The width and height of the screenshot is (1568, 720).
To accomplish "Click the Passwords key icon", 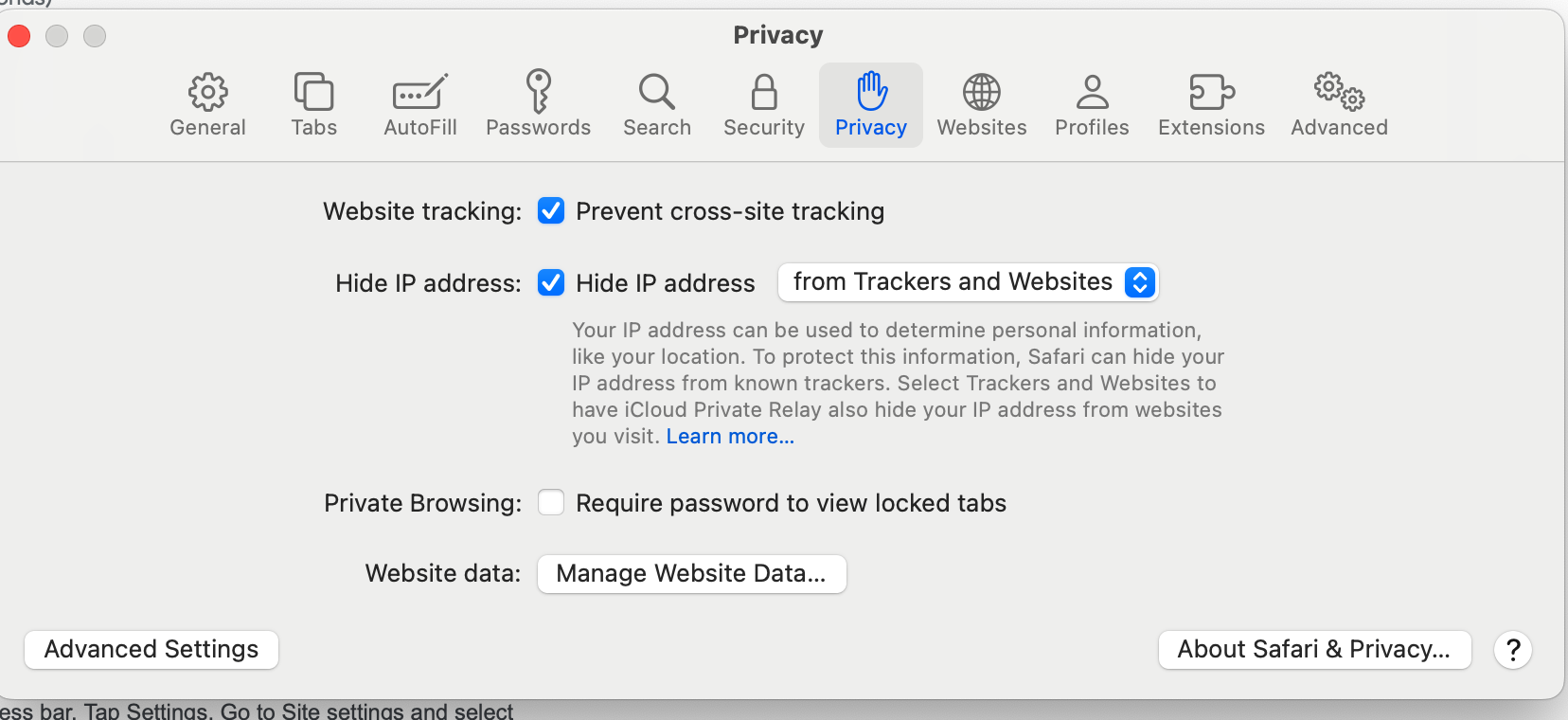I will (x=538, y=104).
